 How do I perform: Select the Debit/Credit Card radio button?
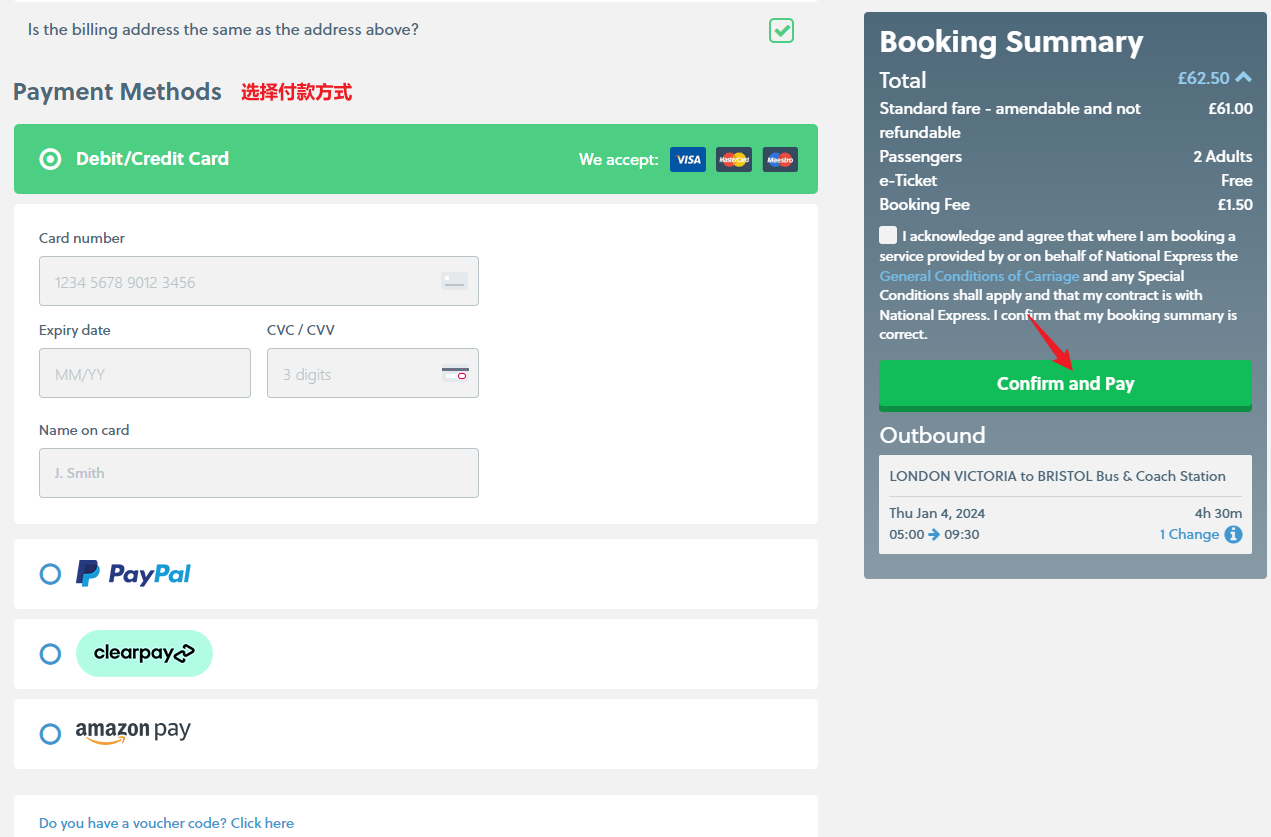coord(50,159)
